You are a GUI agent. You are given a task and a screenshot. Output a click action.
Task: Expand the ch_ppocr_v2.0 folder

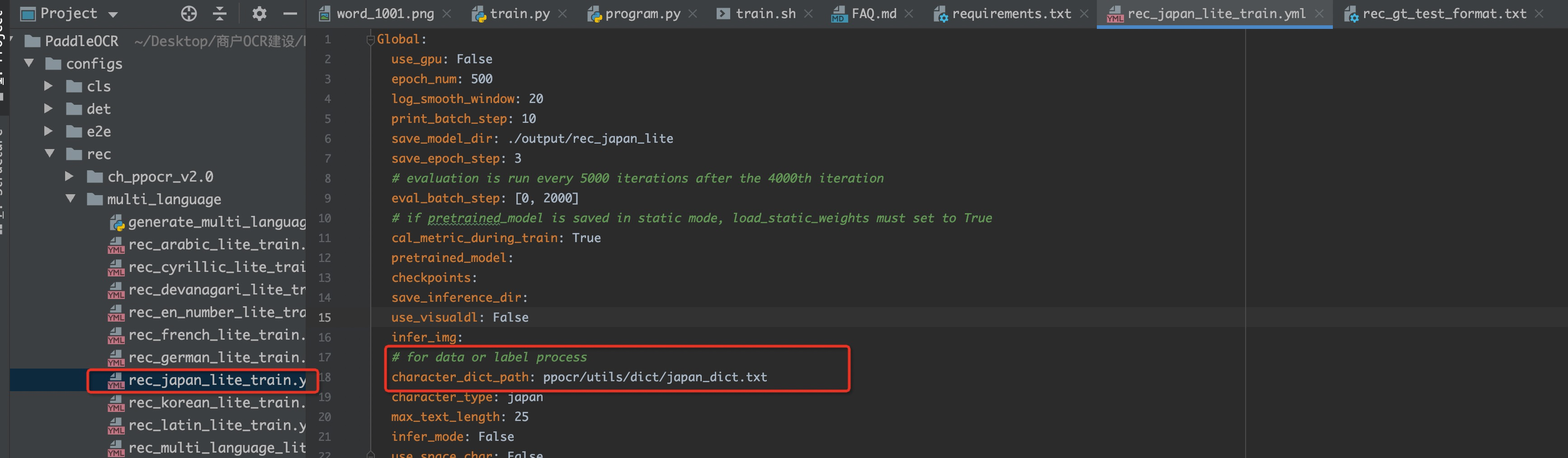tap(69, 176)
